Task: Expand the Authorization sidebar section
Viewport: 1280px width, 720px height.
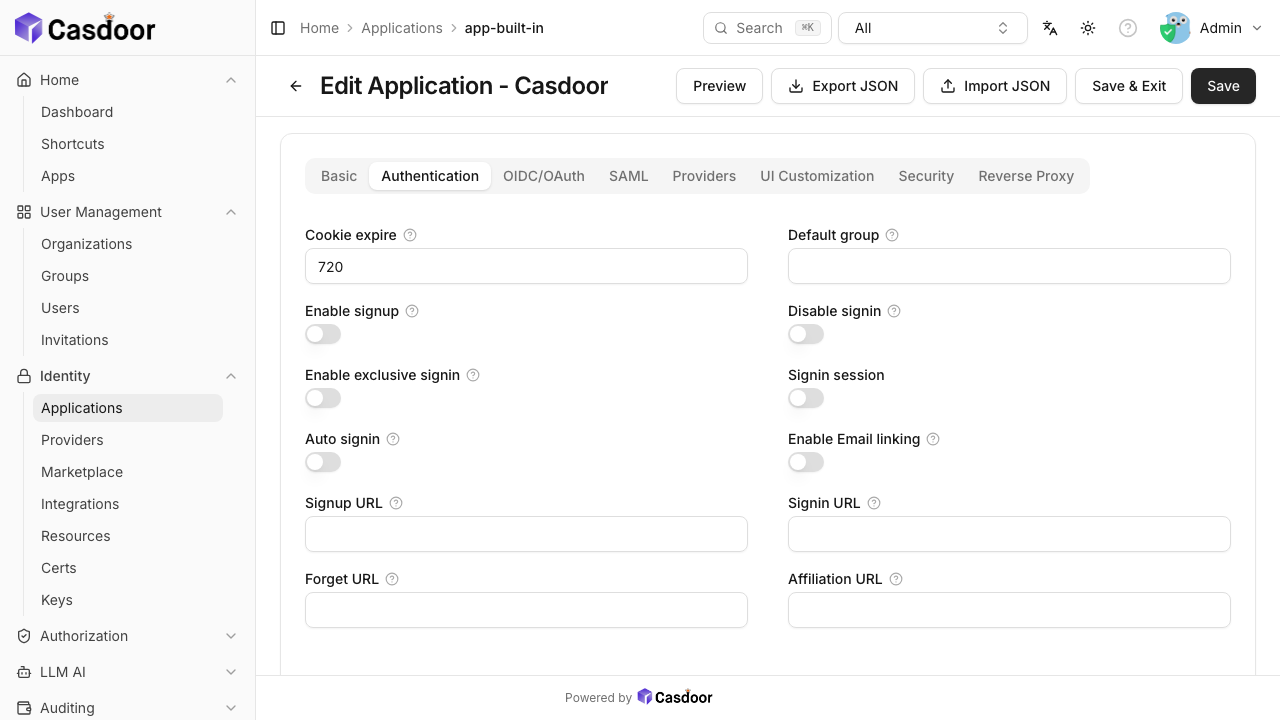Action: 128,636
